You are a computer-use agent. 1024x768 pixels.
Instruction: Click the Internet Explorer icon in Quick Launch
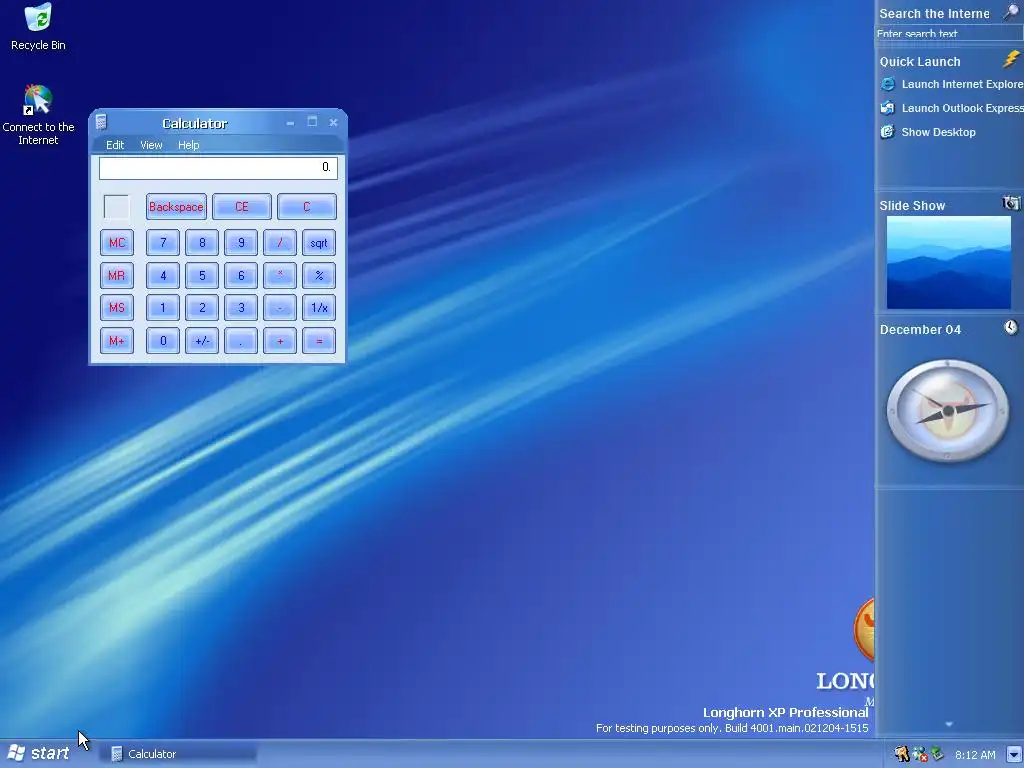click(x=888, y=84)
